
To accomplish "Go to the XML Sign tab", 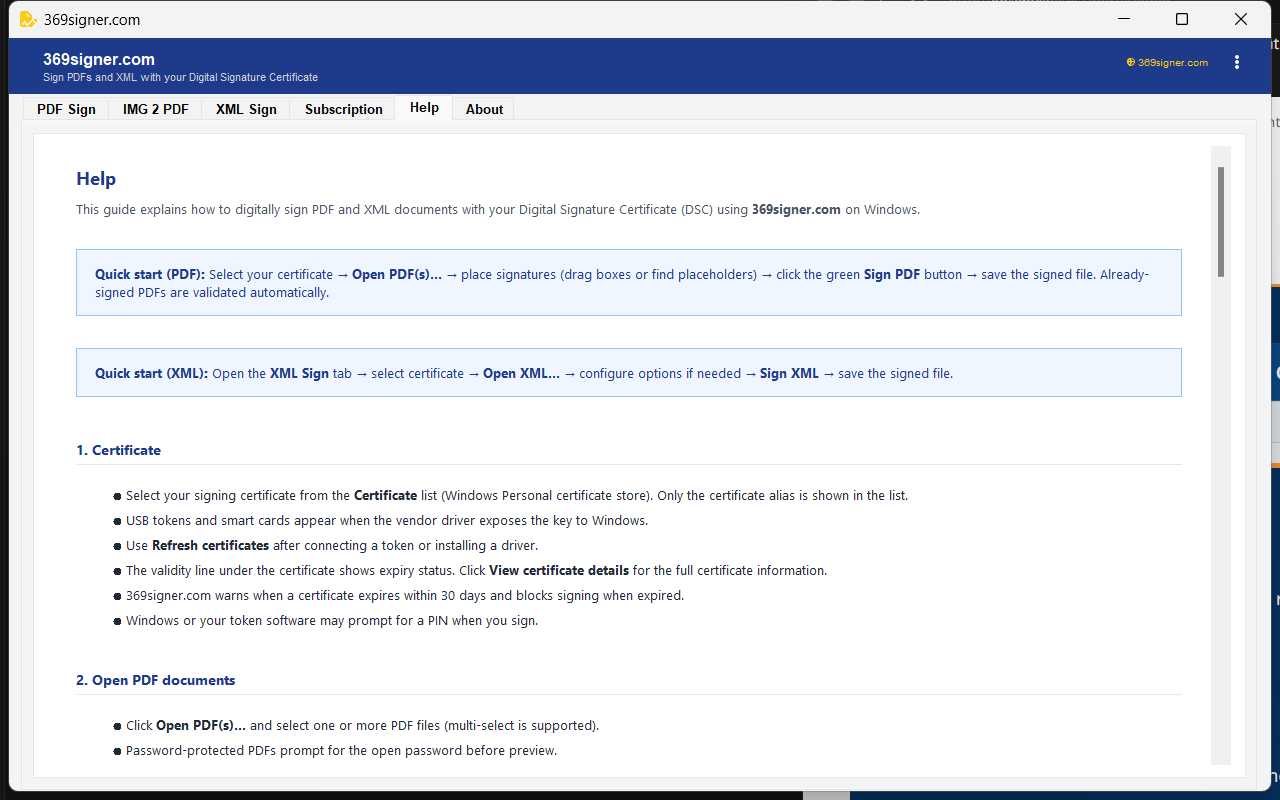I will click(246, 109).
